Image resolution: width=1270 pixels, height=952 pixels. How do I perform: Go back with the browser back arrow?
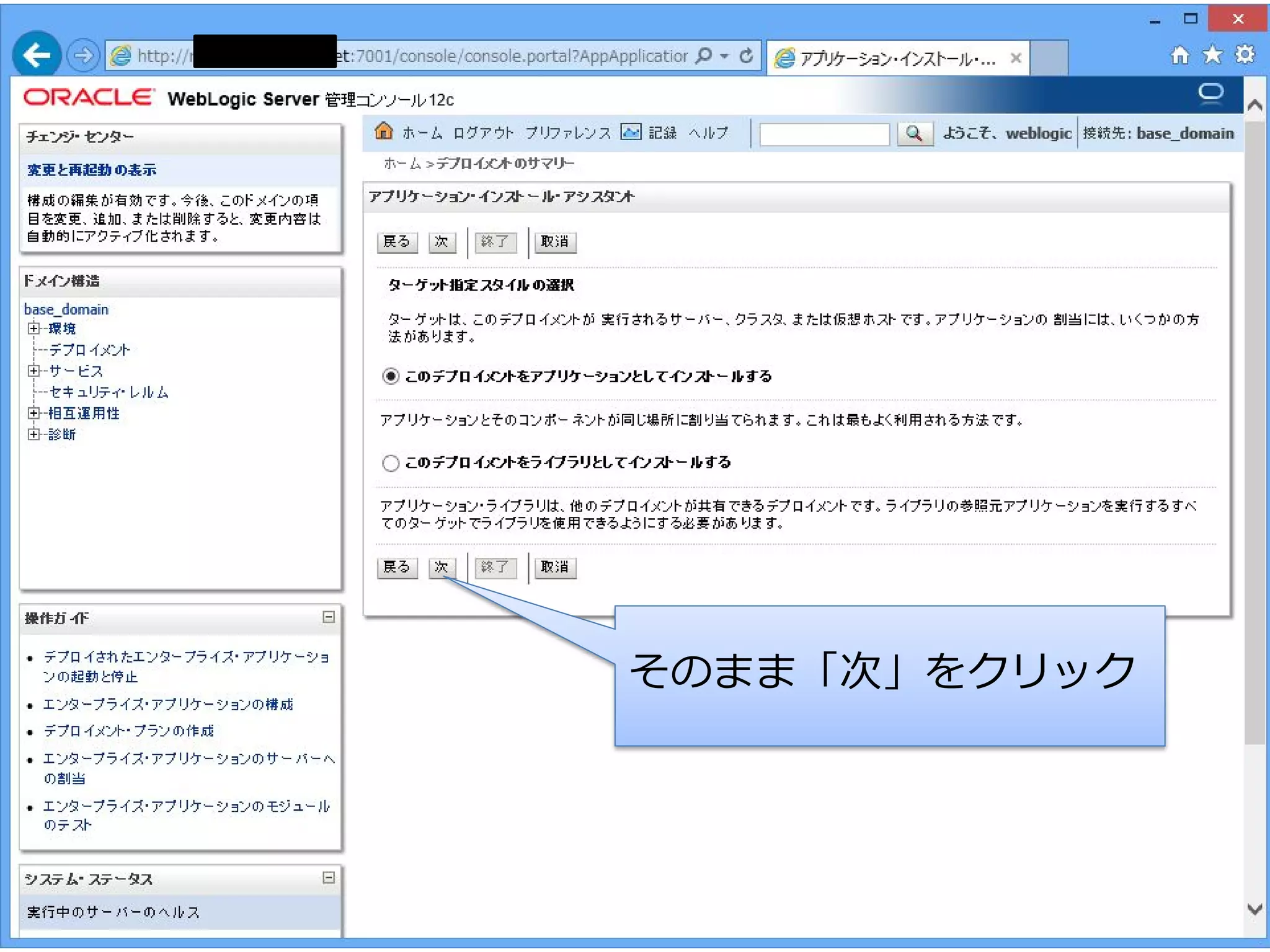coord(37,56)
